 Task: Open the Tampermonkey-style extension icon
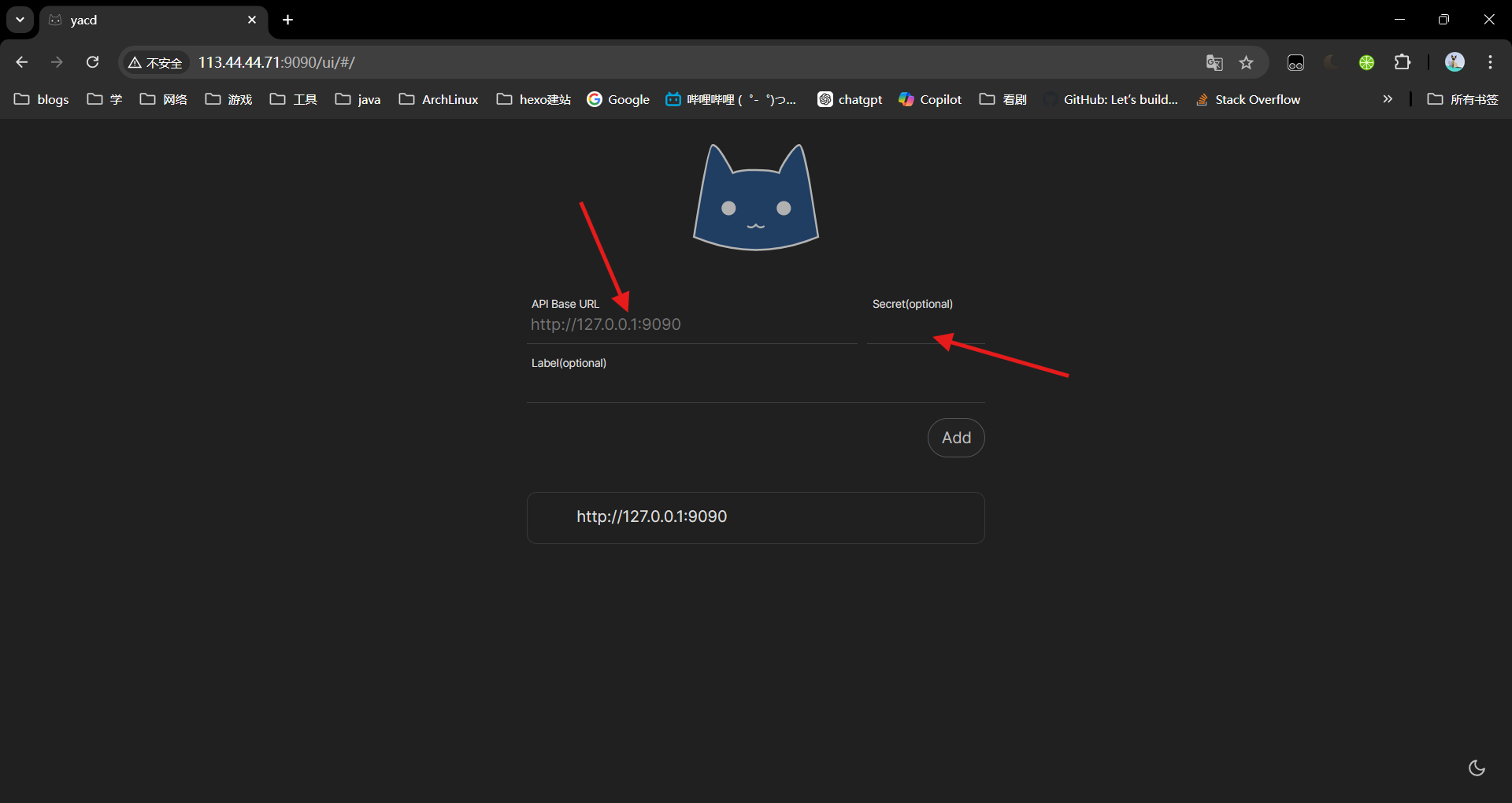[1295, 62]
